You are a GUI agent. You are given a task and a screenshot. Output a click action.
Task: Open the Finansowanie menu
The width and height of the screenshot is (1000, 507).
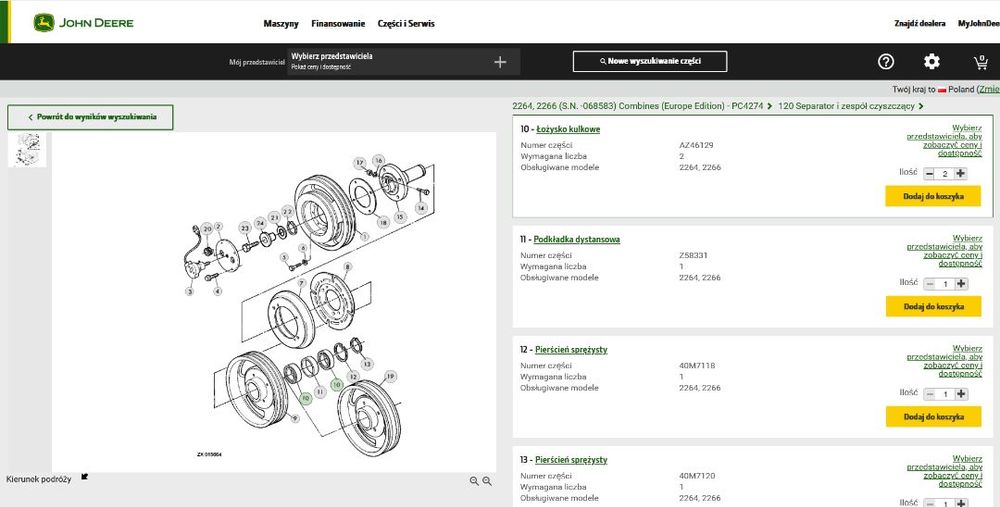click(x=338, y=24)
